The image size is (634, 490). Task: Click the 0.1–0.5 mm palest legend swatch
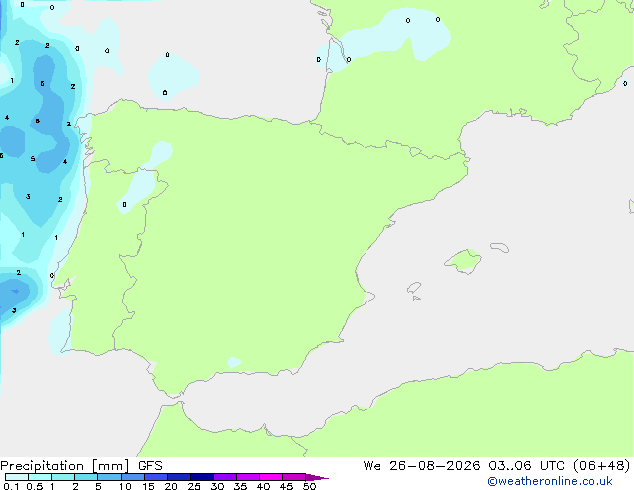(x=17, y=477)
